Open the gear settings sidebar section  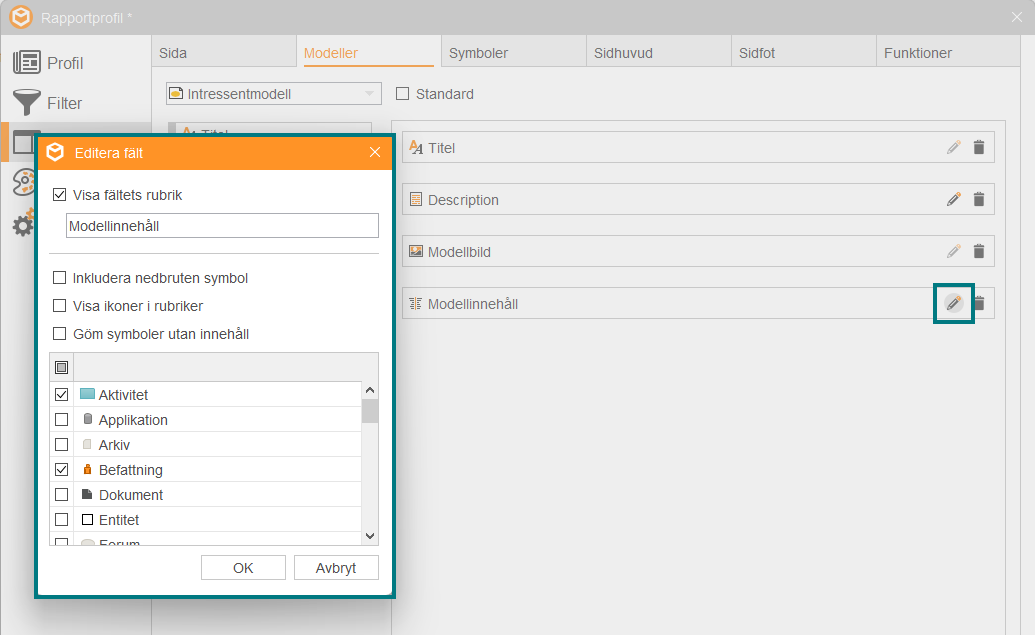tap(22, 225)
